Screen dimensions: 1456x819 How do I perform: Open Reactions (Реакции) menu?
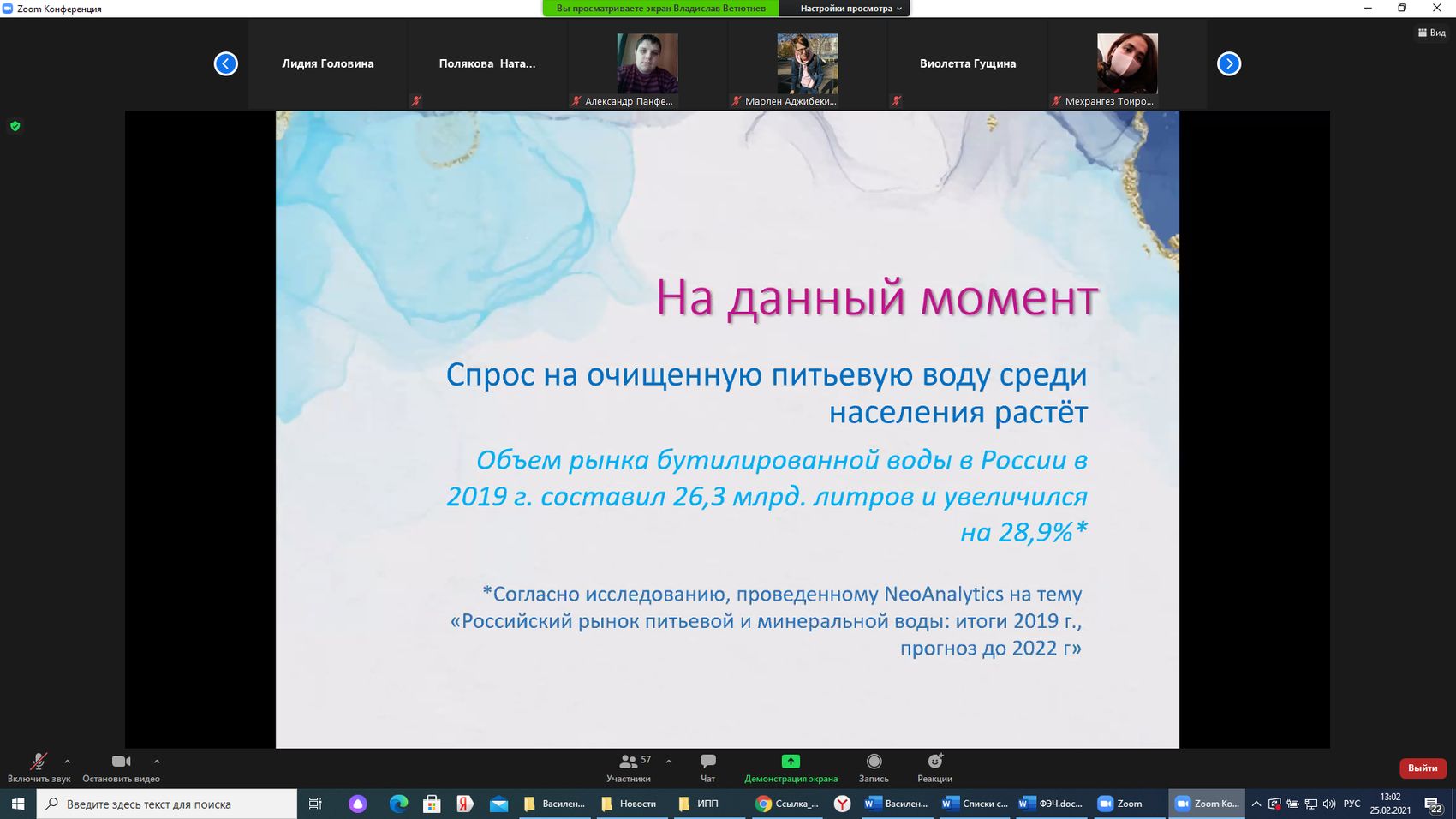click(934, 762)
